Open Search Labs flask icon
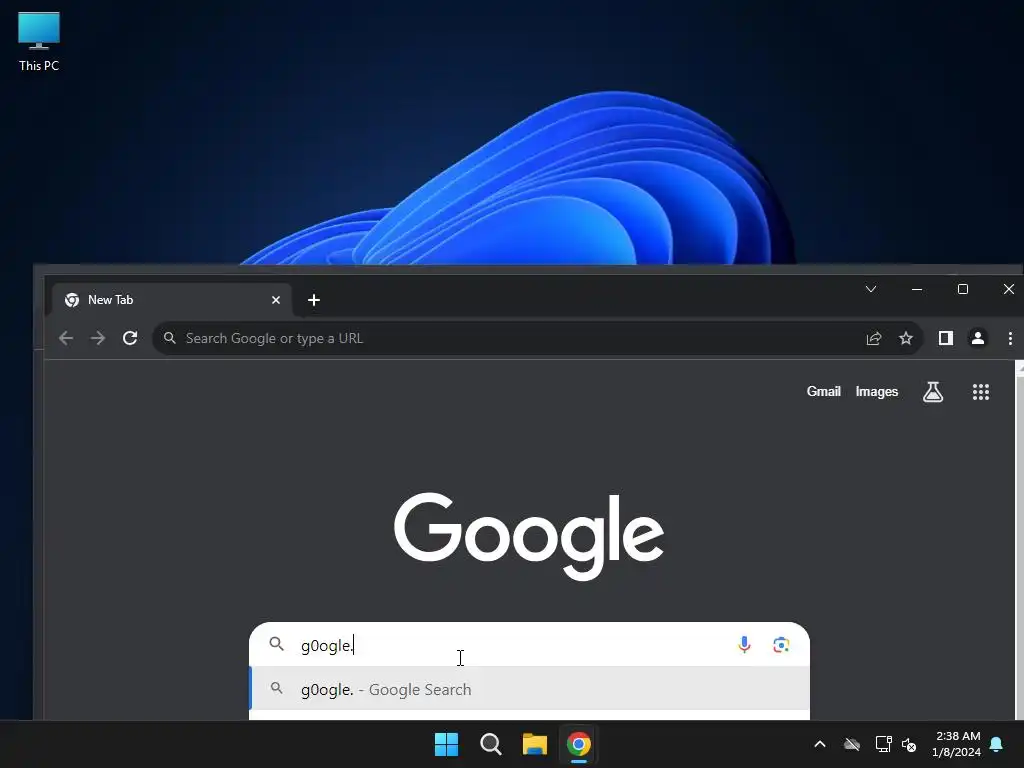The image size is (1024, 768). [933, 392]
